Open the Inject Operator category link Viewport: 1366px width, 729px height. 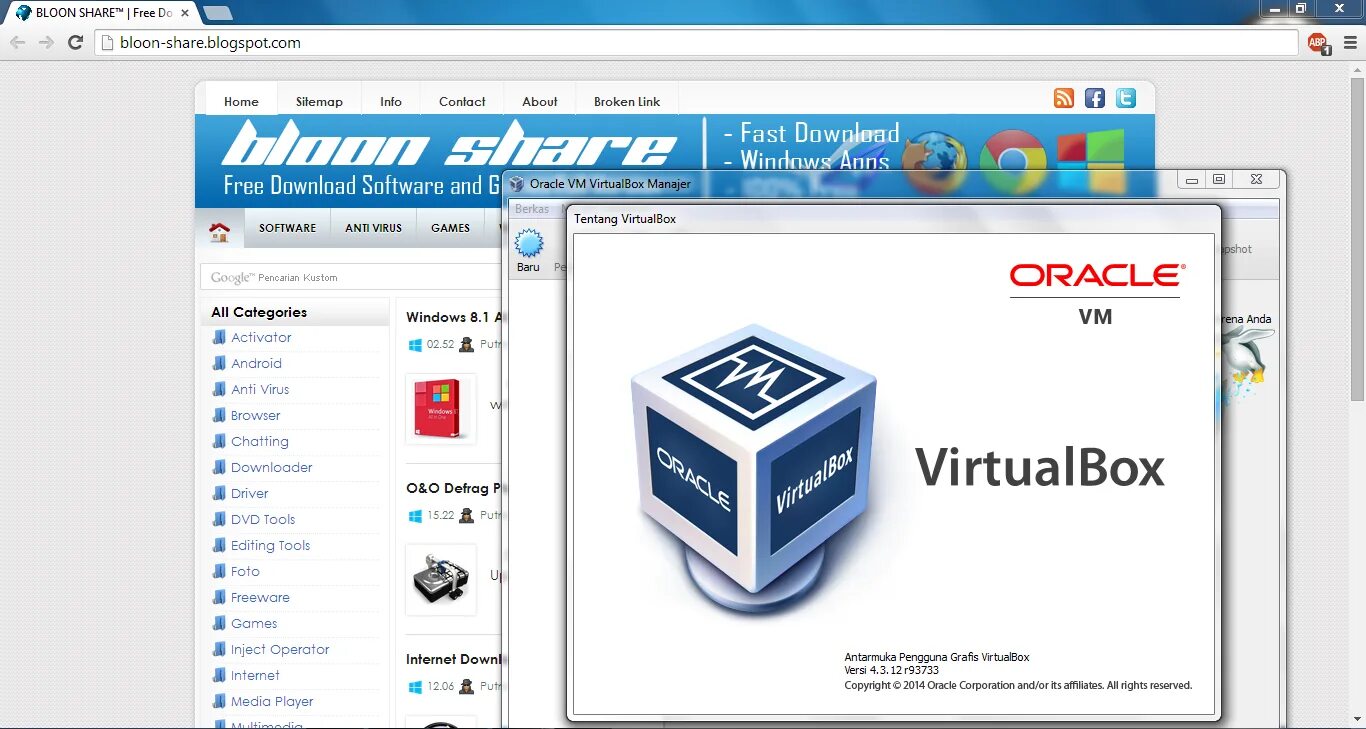(280, 649)
